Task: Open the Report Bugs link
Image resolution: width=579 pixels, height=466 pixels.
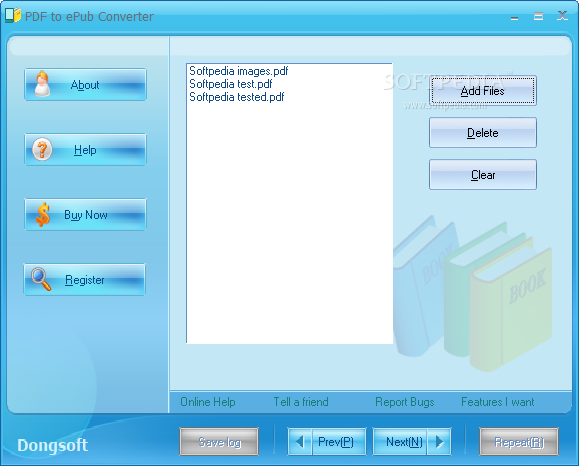Action: click(x=405, y=402)
